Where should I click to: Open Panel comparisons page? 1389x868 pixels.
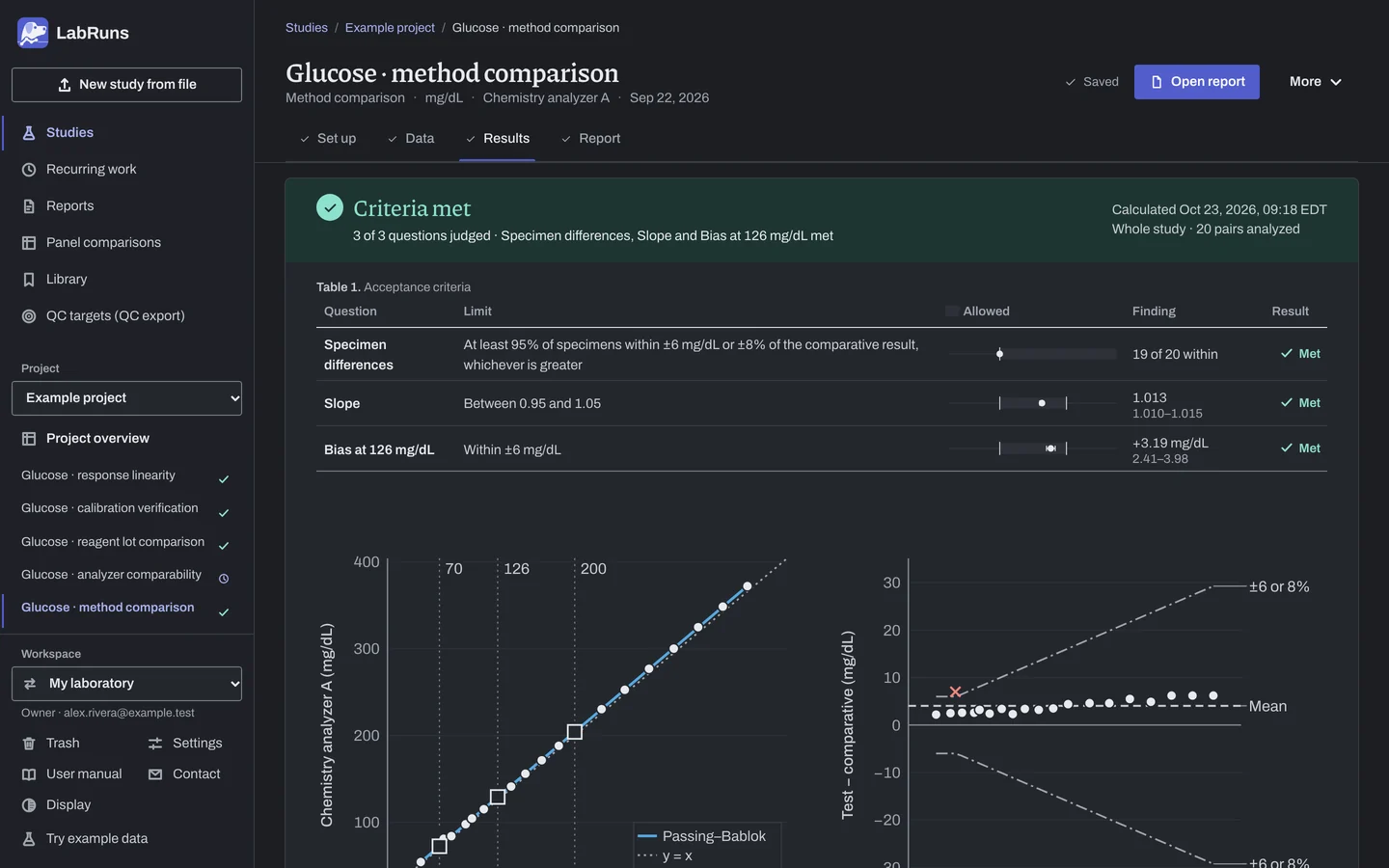coord(103,242)
